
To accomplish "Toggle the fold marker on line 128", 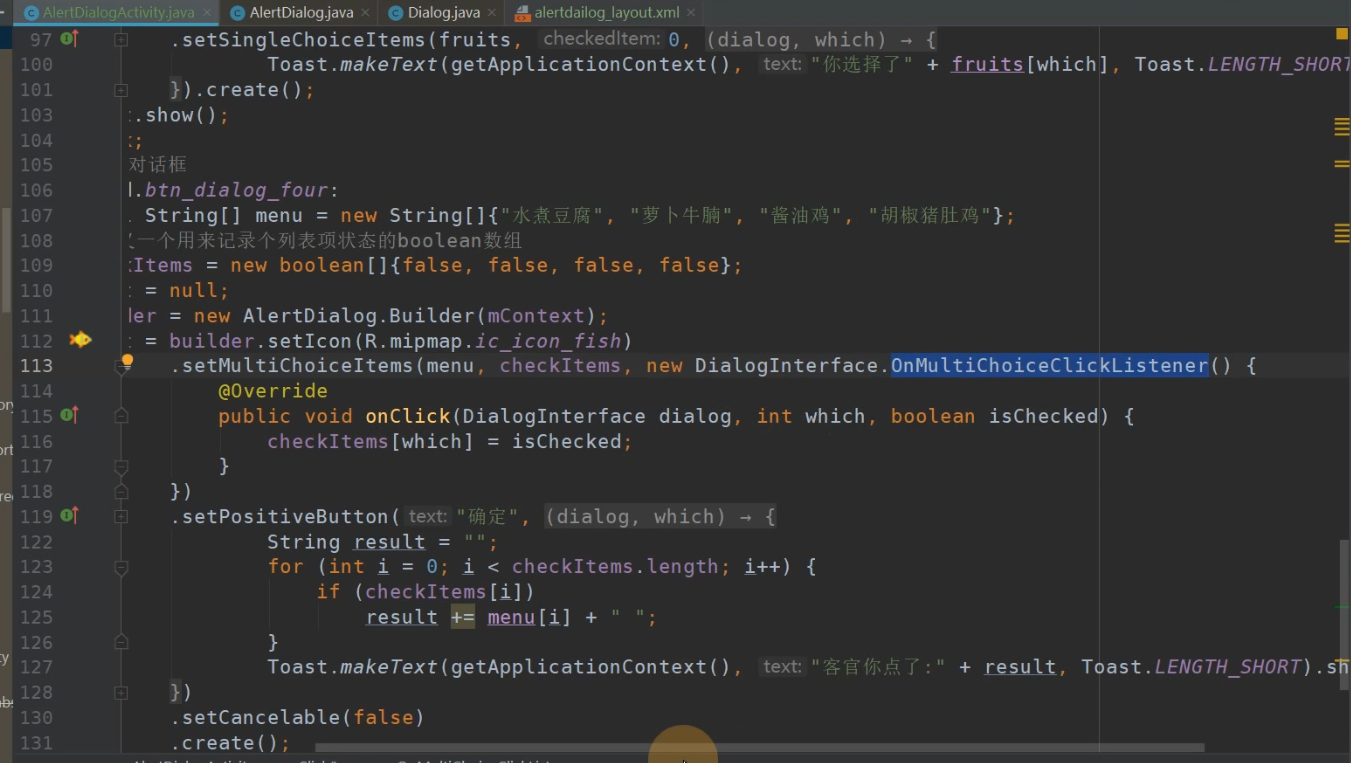I will pos(121,692).
